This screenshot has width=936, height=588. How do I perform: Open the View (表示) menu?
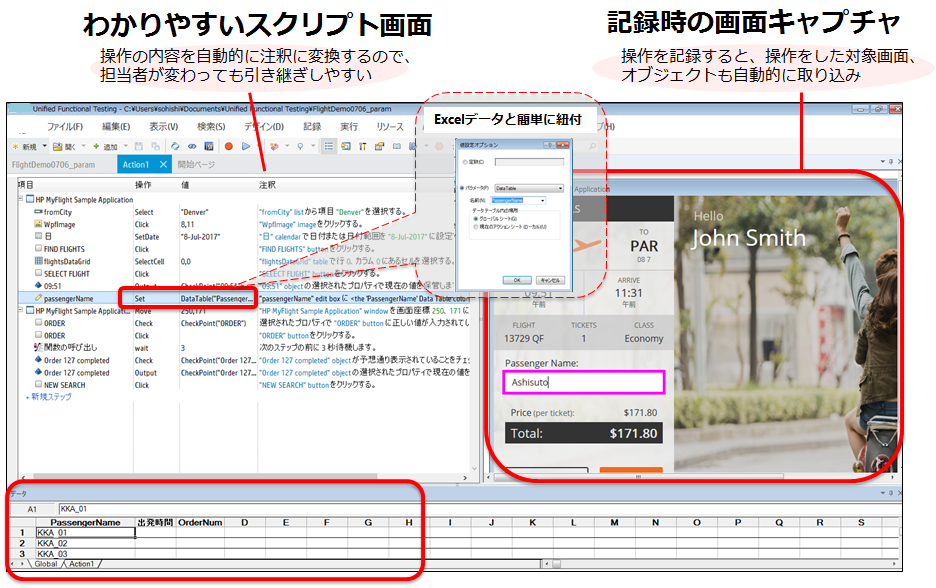tap(164, 127)
